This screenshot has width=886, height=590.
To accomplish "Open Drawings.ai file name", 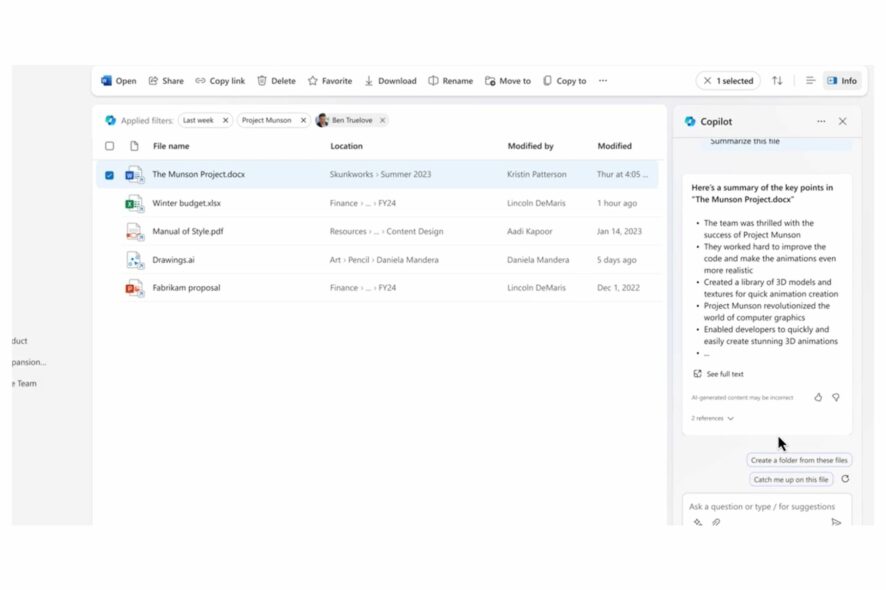I will click(173, 260).
